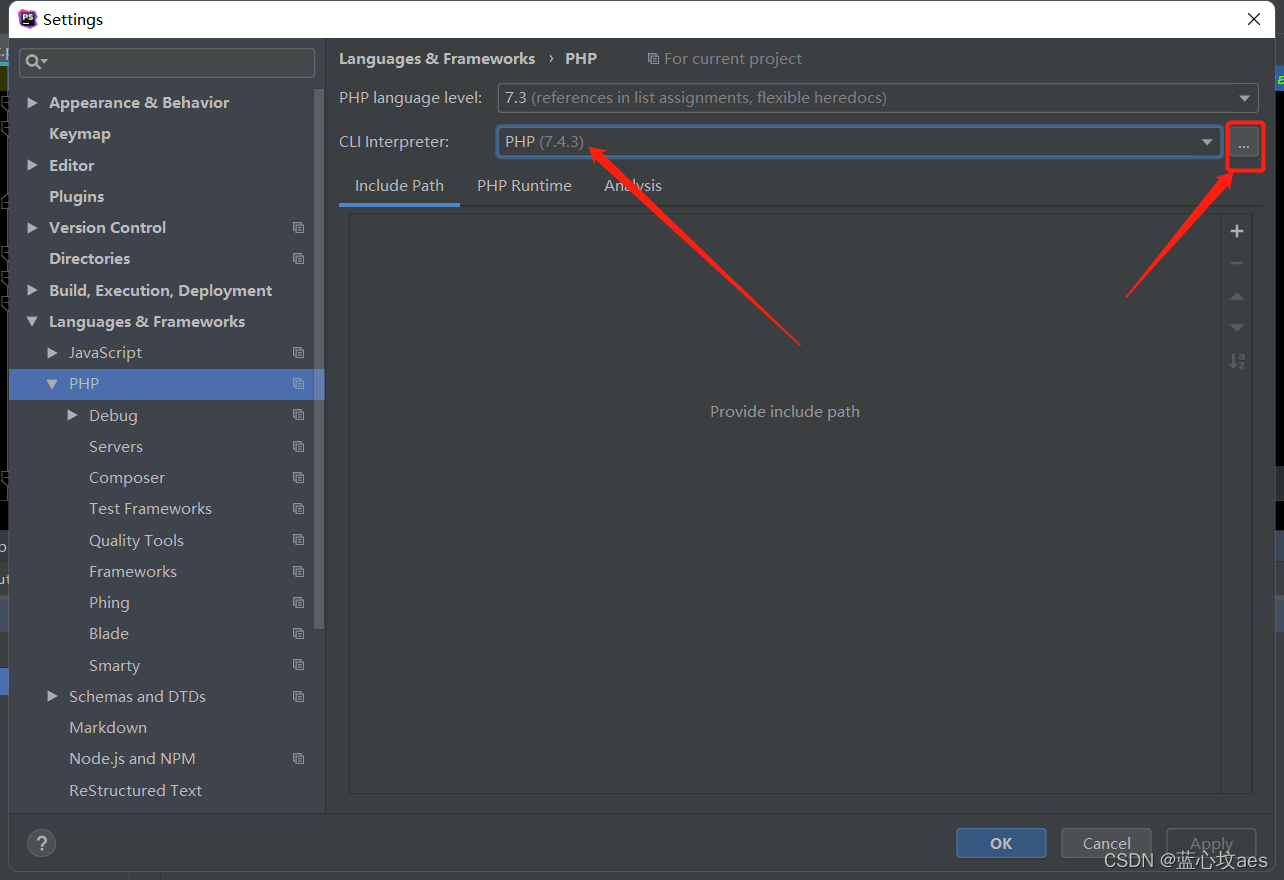The image size is (1284, 880).
Task: Open the CLI Interpreter combo box
Action: [x=859, y=142]
